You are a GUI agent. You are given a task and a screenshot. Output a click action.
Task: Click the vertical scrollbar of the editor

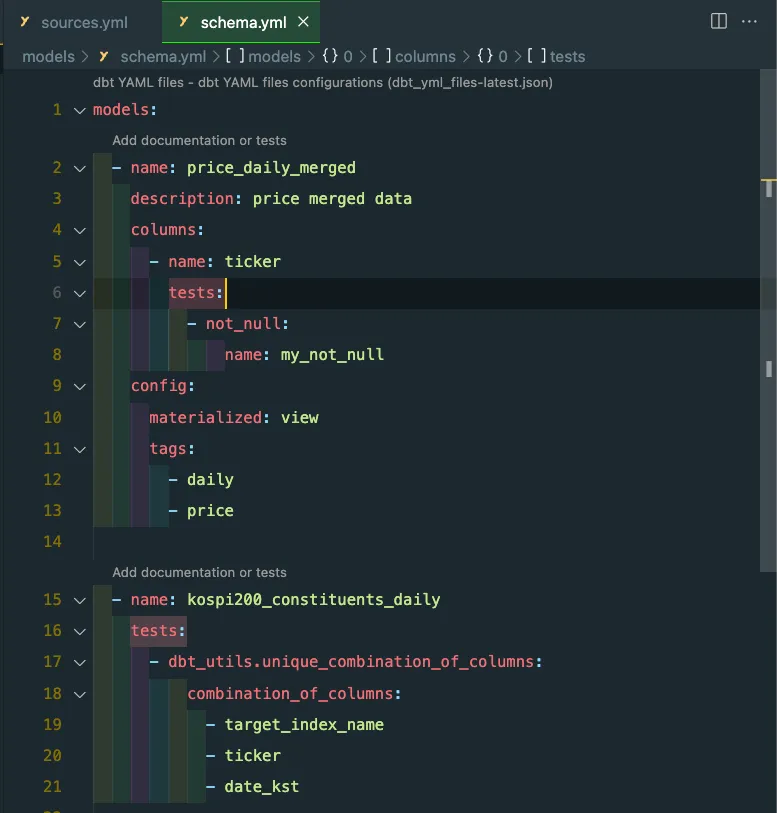point(768,320)
